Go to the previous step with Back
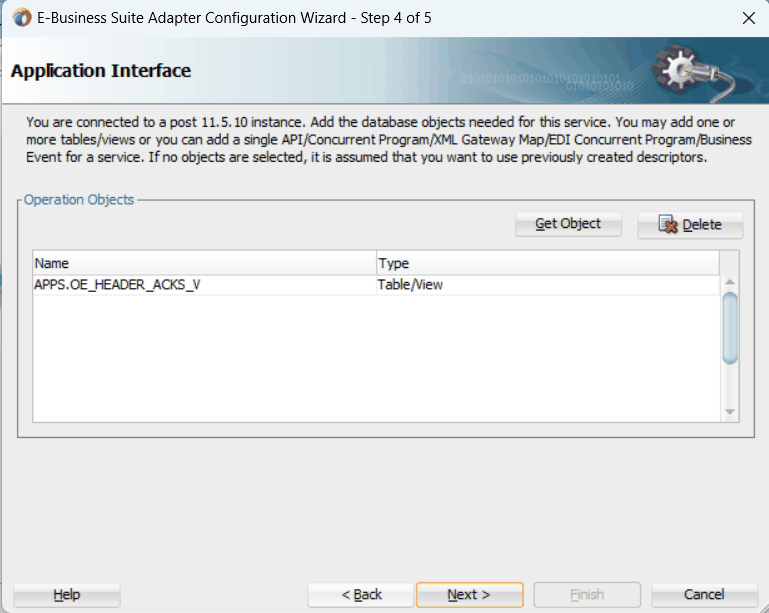 pos(361,595)
